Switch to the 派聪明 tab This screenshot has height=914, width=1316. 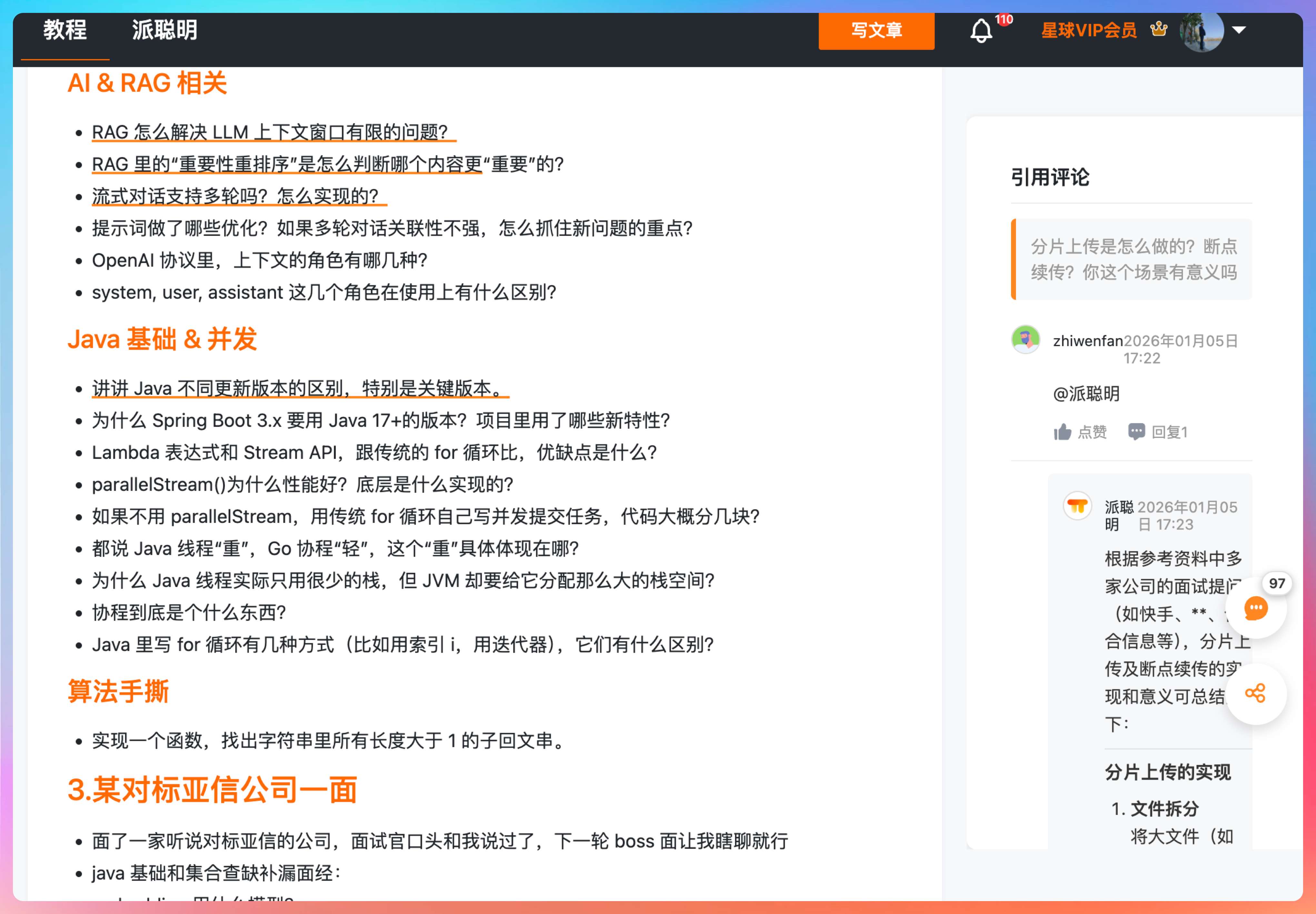pos(164,30)
